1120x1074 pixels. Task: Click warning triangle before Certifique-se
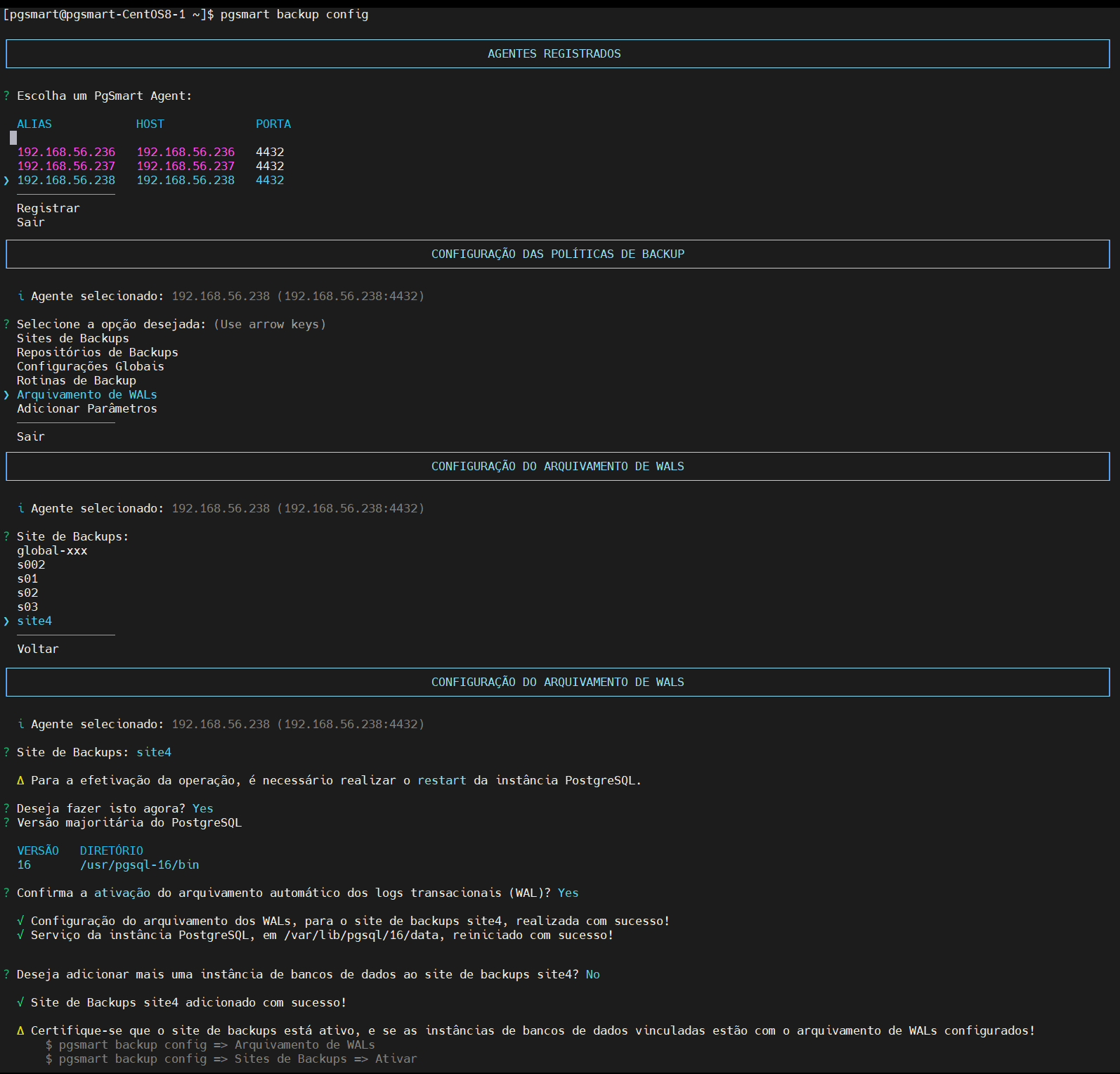20,1030
